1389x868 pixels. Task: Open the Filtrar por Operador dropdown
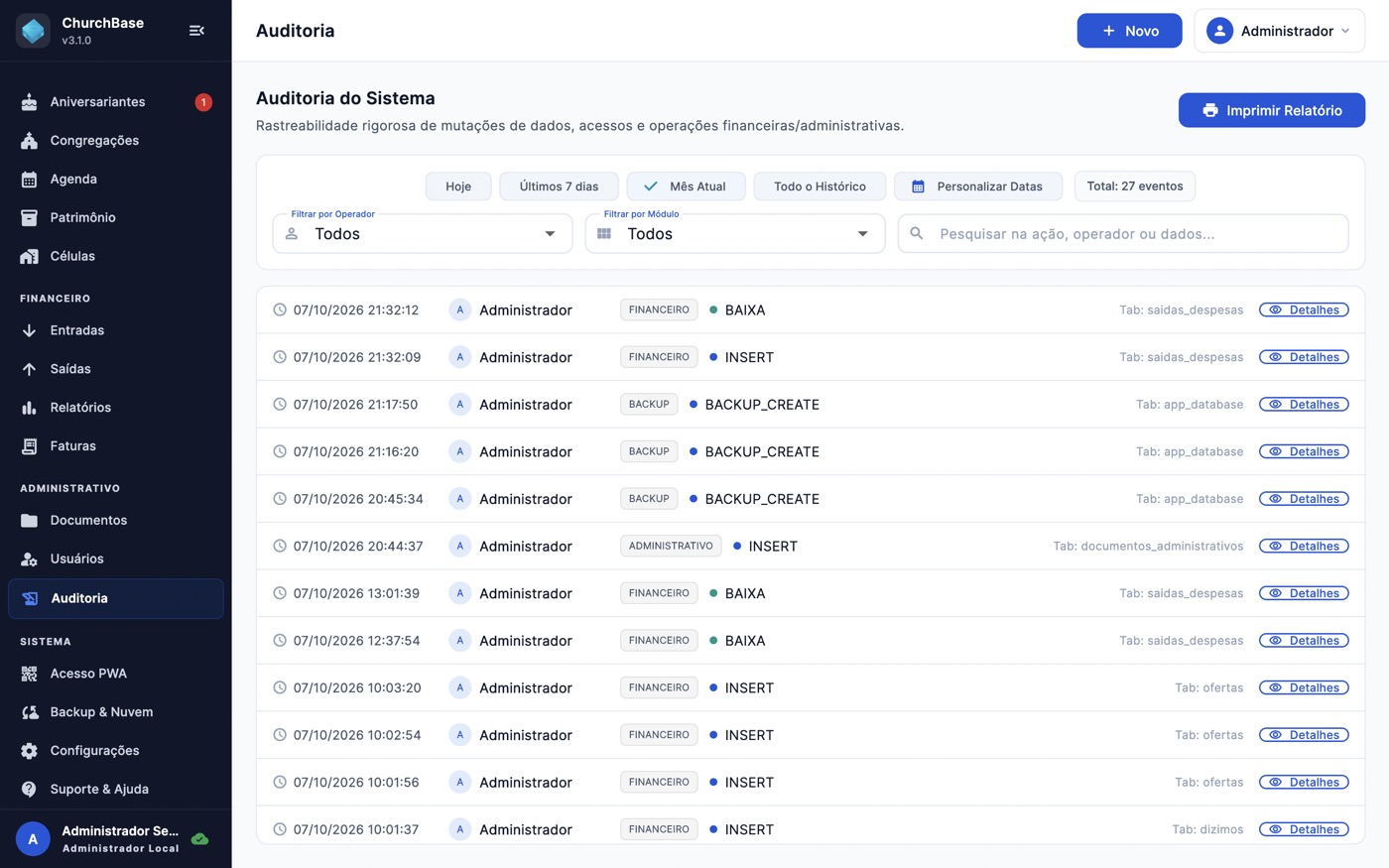click(x=423, y=234)
